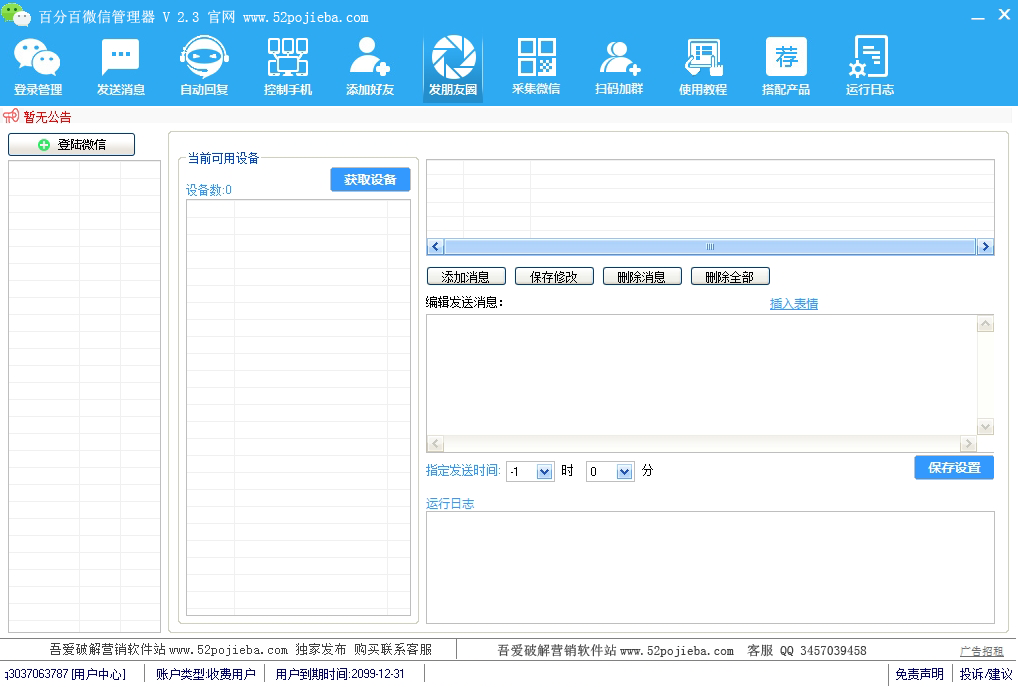Click the message list scrollbar left arrow
Viewport: 1018px width, 687px height.
point(436,247)
